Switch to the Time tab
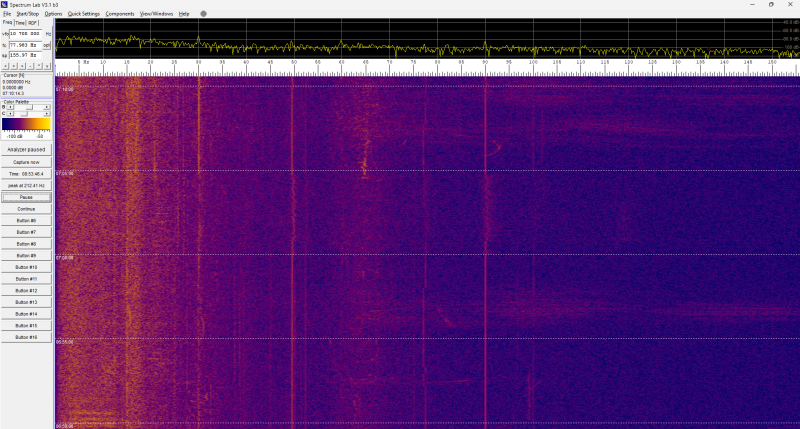The height and width of the screenshot is (429, 800). (19, 23)
